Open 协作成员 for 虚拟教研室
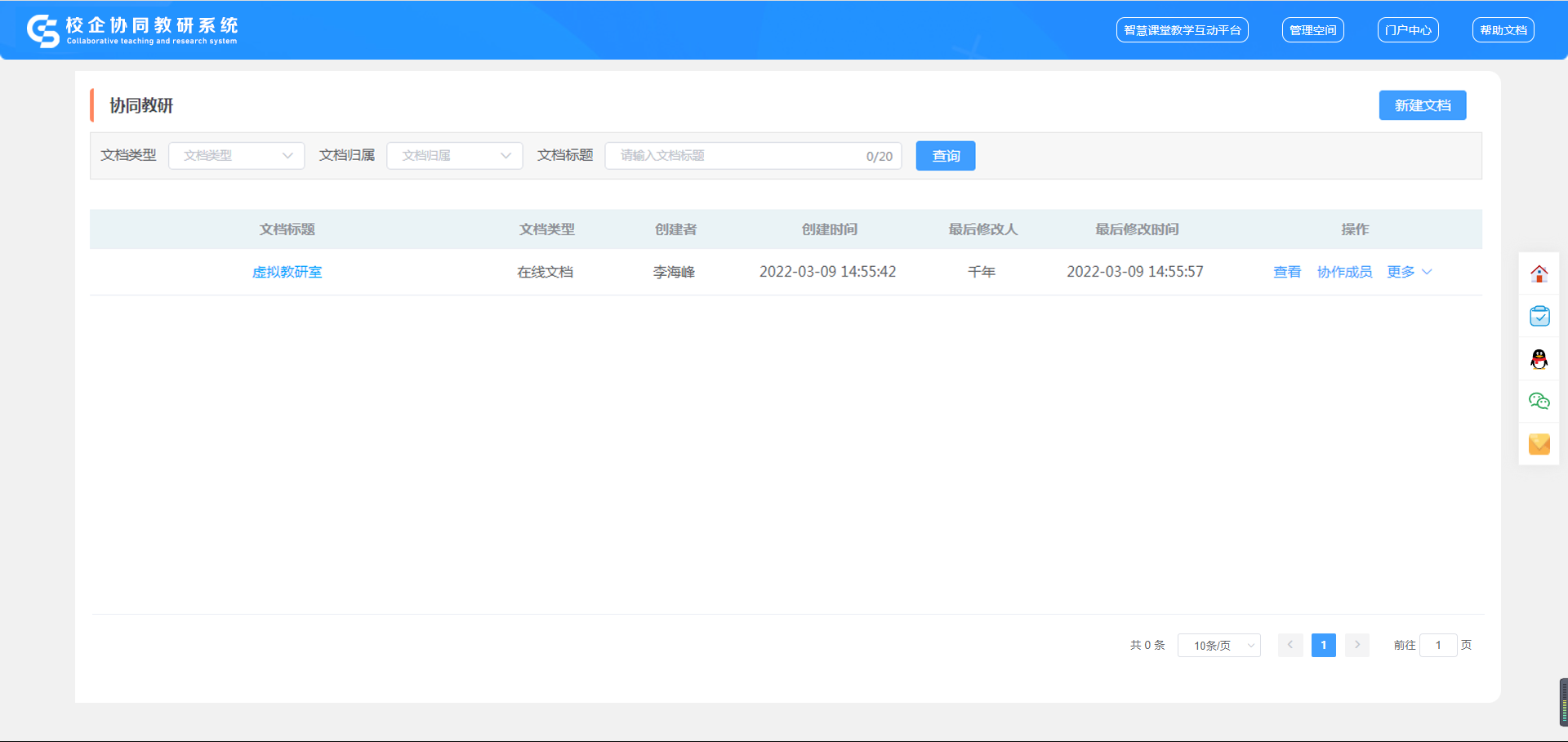 [x=1344, y=272]
